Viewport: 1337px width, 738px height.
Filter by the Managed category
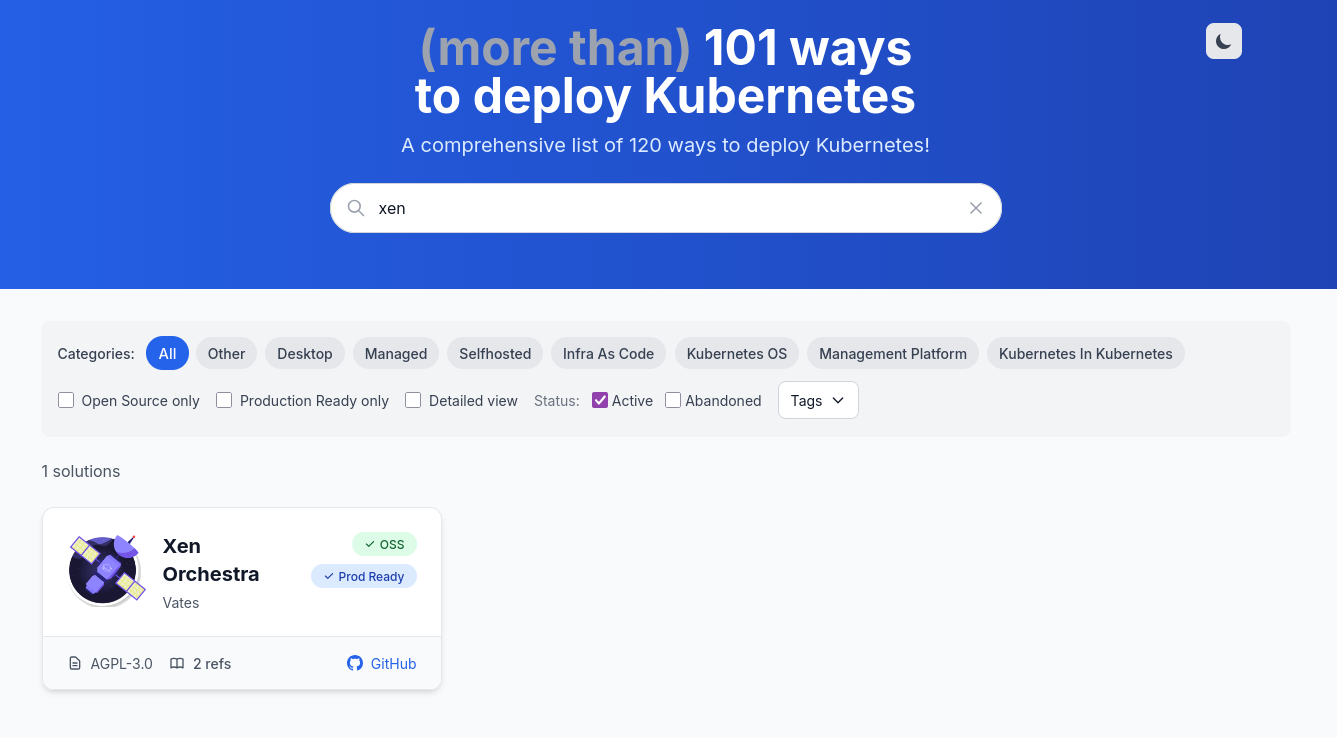396,353
